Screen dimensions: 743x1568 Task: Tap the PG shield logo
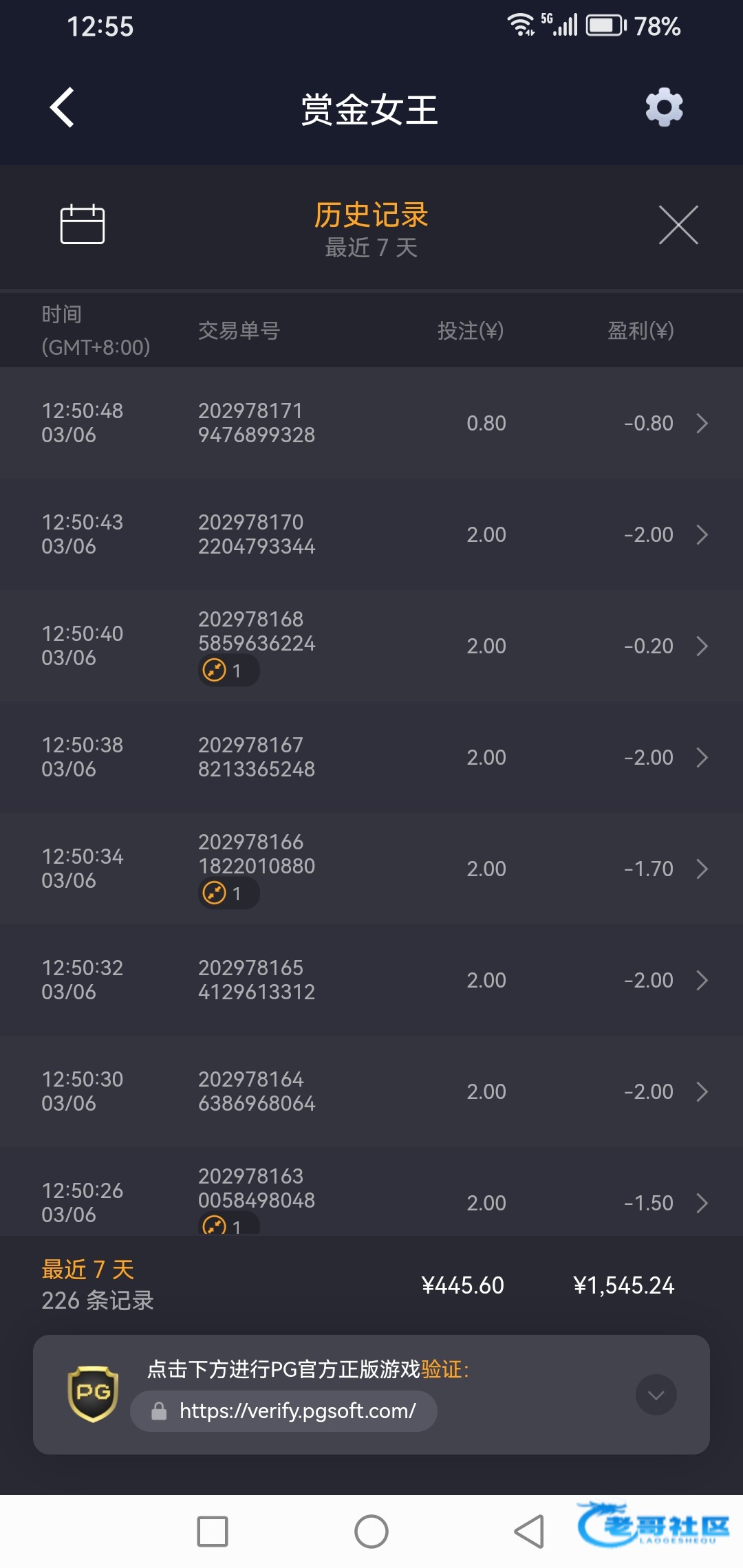93,1393
